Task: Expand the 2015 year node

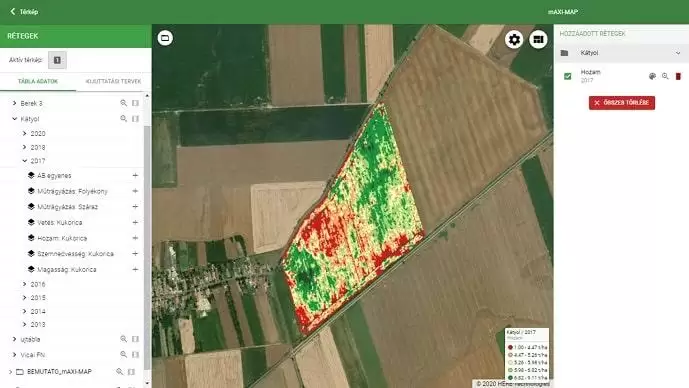Action: pos(25,297)
